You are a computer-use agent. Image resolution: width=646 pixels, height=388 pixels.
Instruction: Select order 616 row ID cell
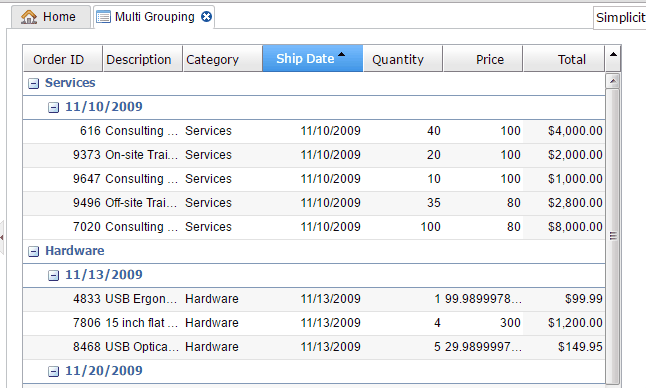pyautogui.click(x=62, y=131)
